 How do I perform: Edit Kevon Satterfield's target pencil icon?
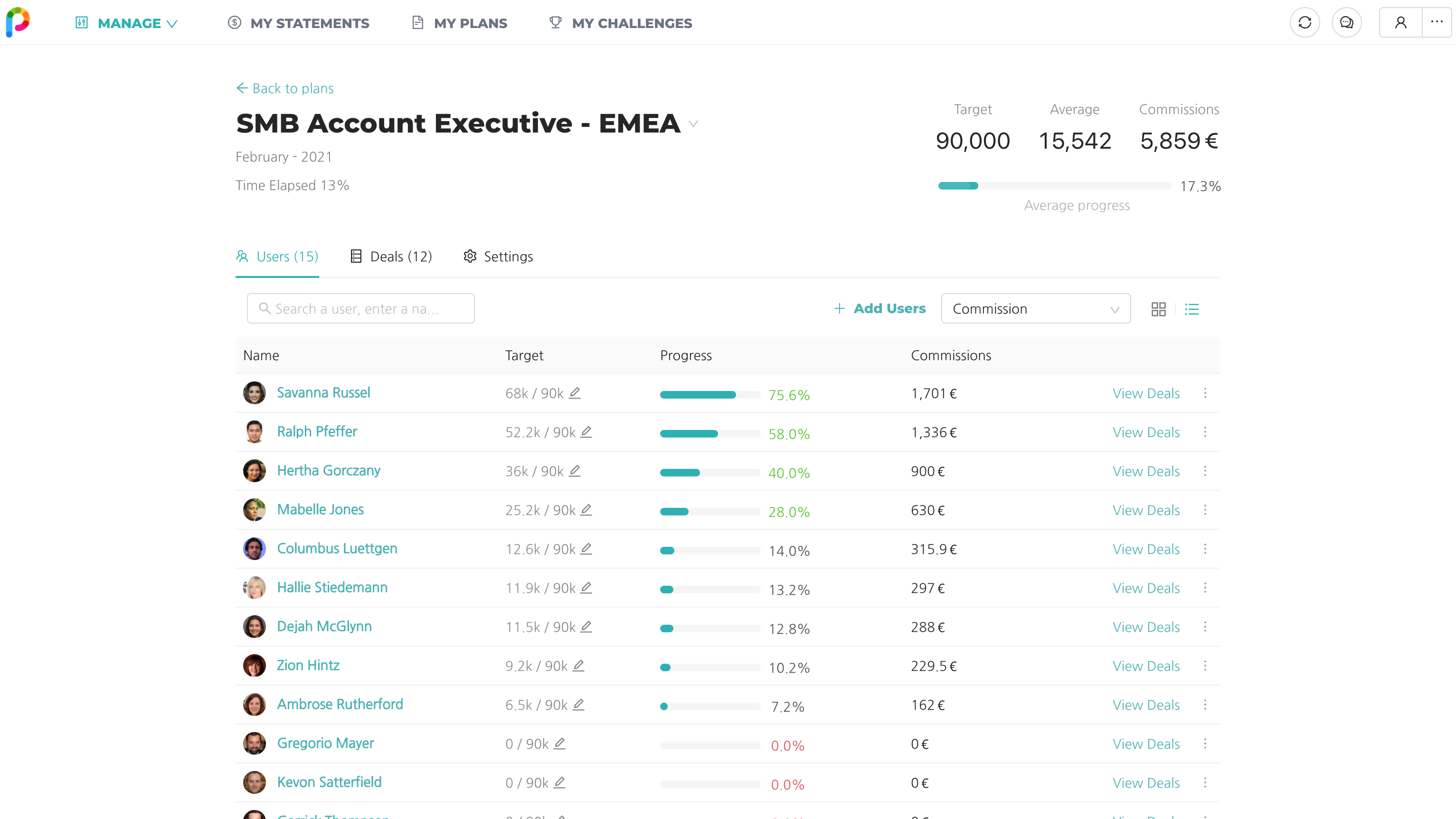[559, 783]
